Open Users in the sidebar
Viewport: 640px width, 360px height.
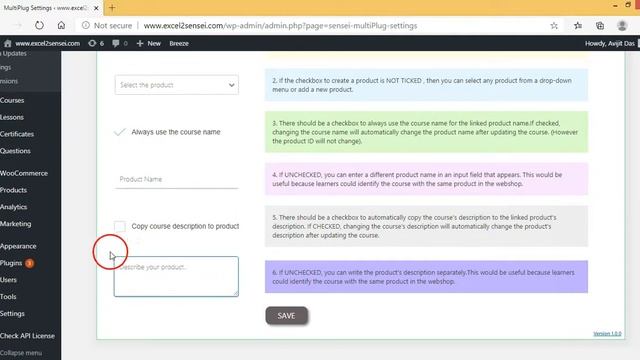tap(8, 280)
